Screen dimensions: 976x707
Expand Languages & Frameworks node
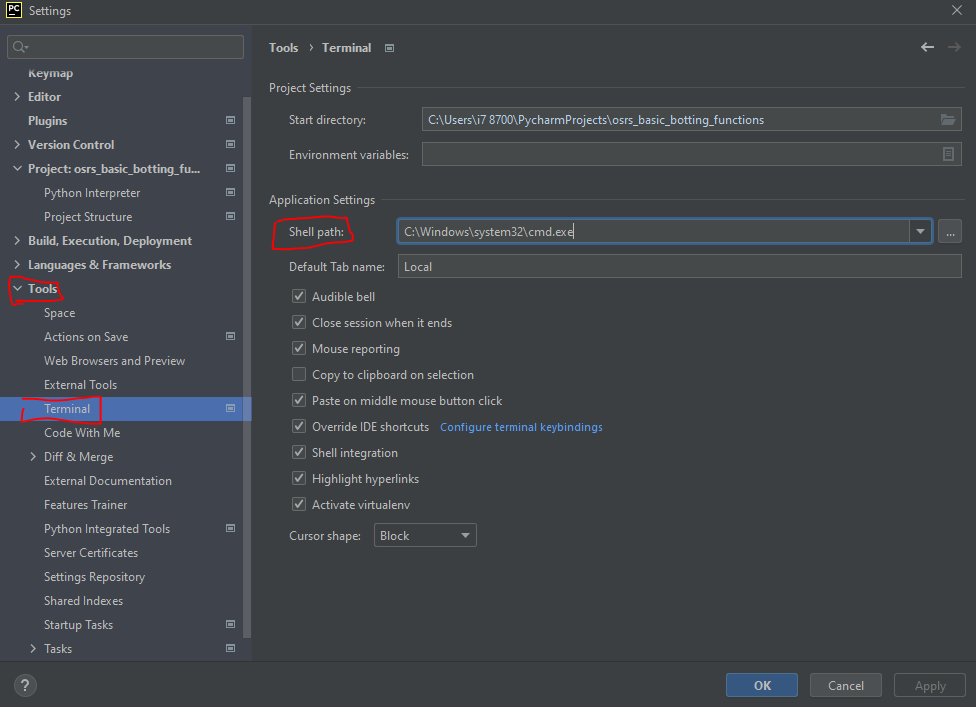tap(17, 265)
